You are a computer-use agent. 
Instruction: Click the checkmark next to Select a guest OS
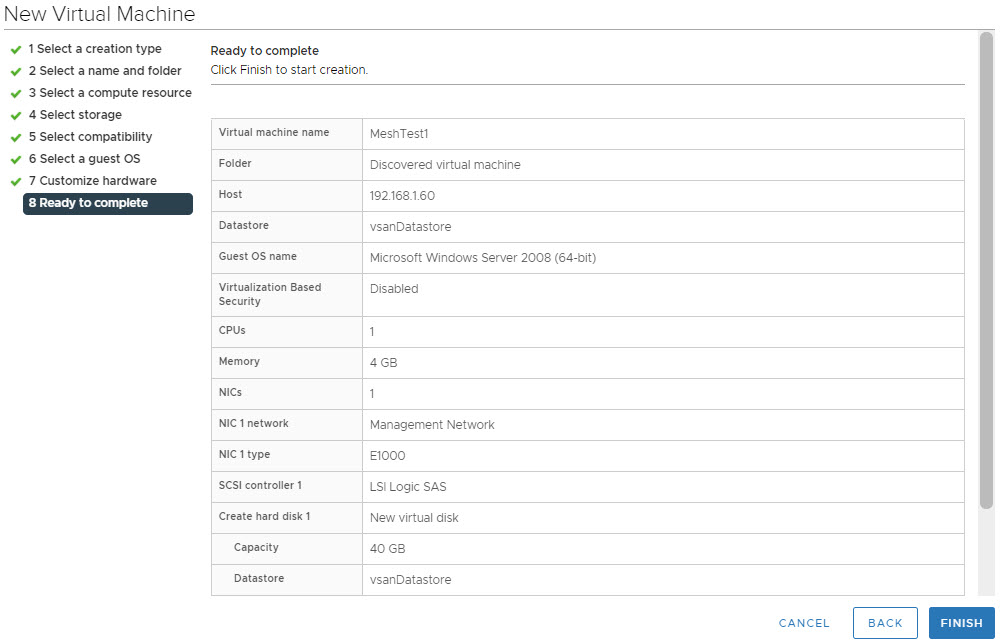click(x=16, y=159)
